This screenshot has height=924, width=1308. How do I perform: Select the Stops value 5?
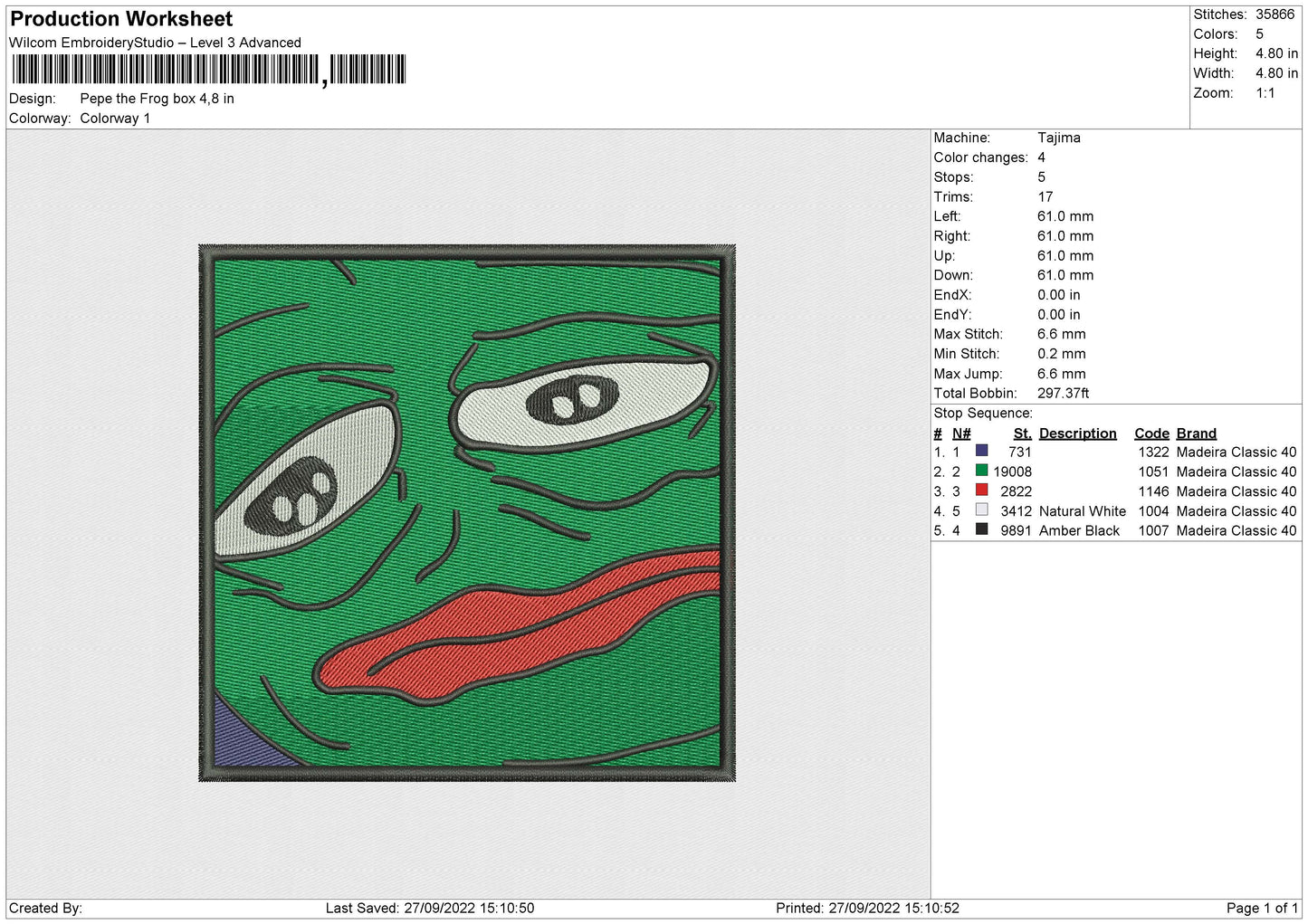point(1041,177)
